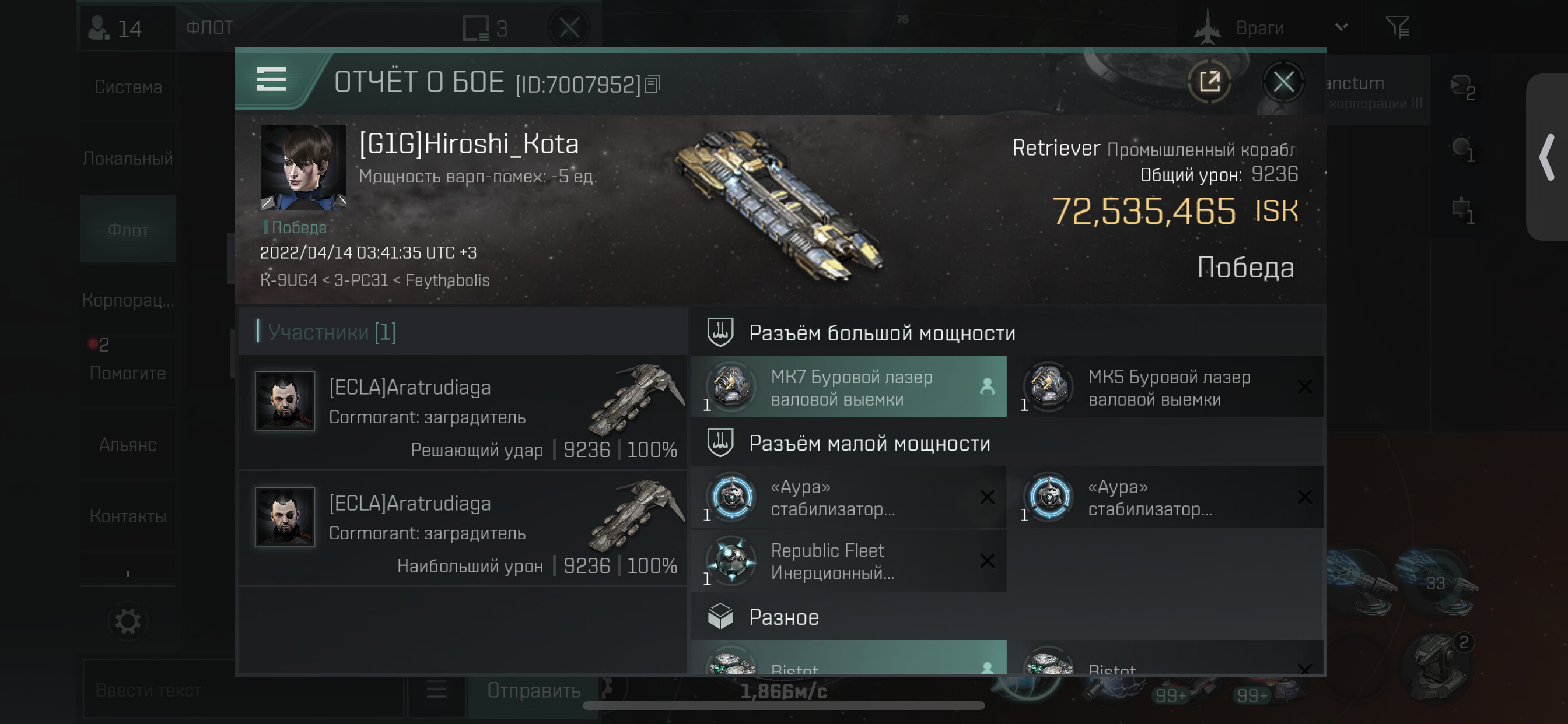Image resolution: width=1568 pixels, height=724 pixels.
Task: Click the Ввести текст chat input
Action: click(x=243, y=691)
